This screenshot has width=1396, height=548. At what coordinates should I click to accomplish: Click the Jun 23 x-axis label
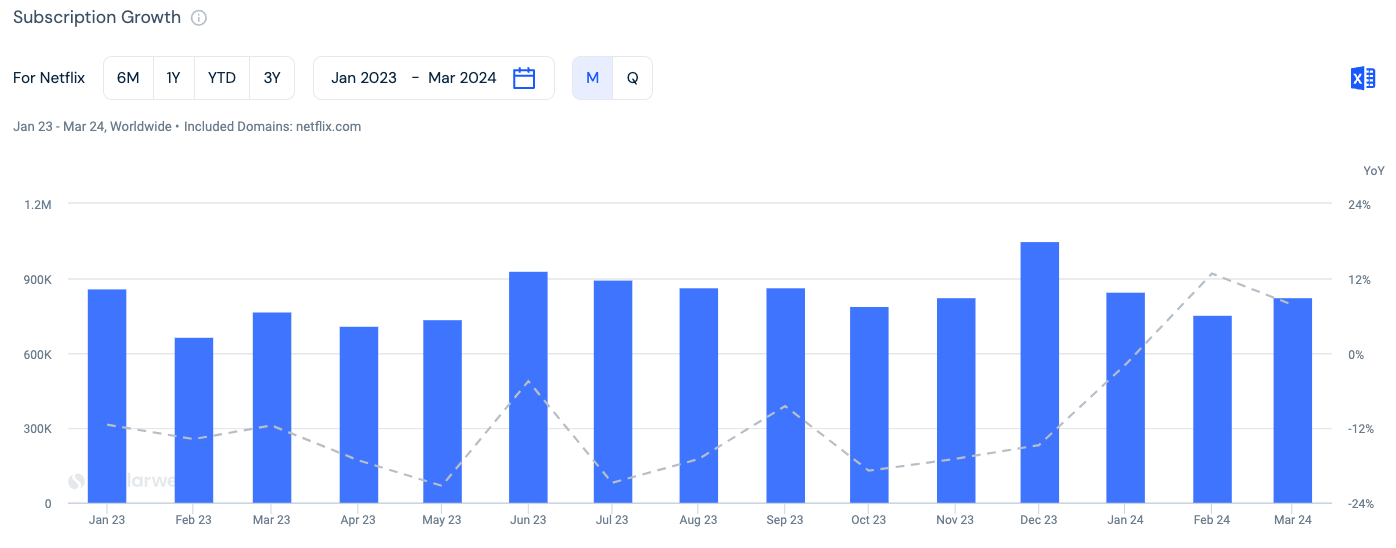(528, 520)
